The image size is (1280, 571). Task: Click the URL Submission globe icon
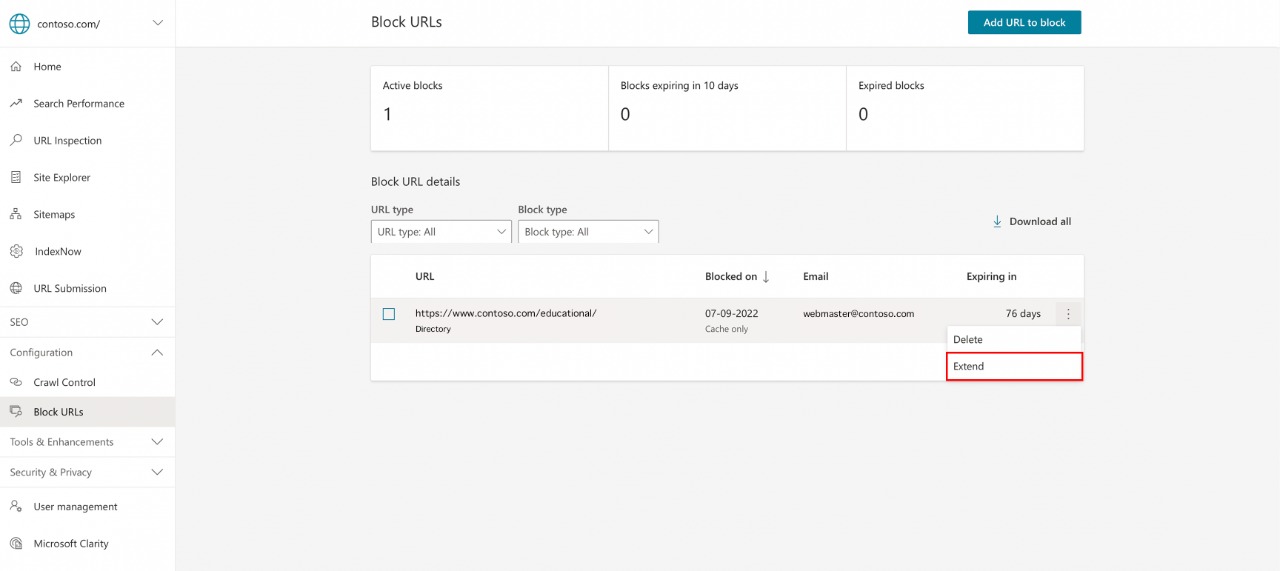[x=16, y=289]
